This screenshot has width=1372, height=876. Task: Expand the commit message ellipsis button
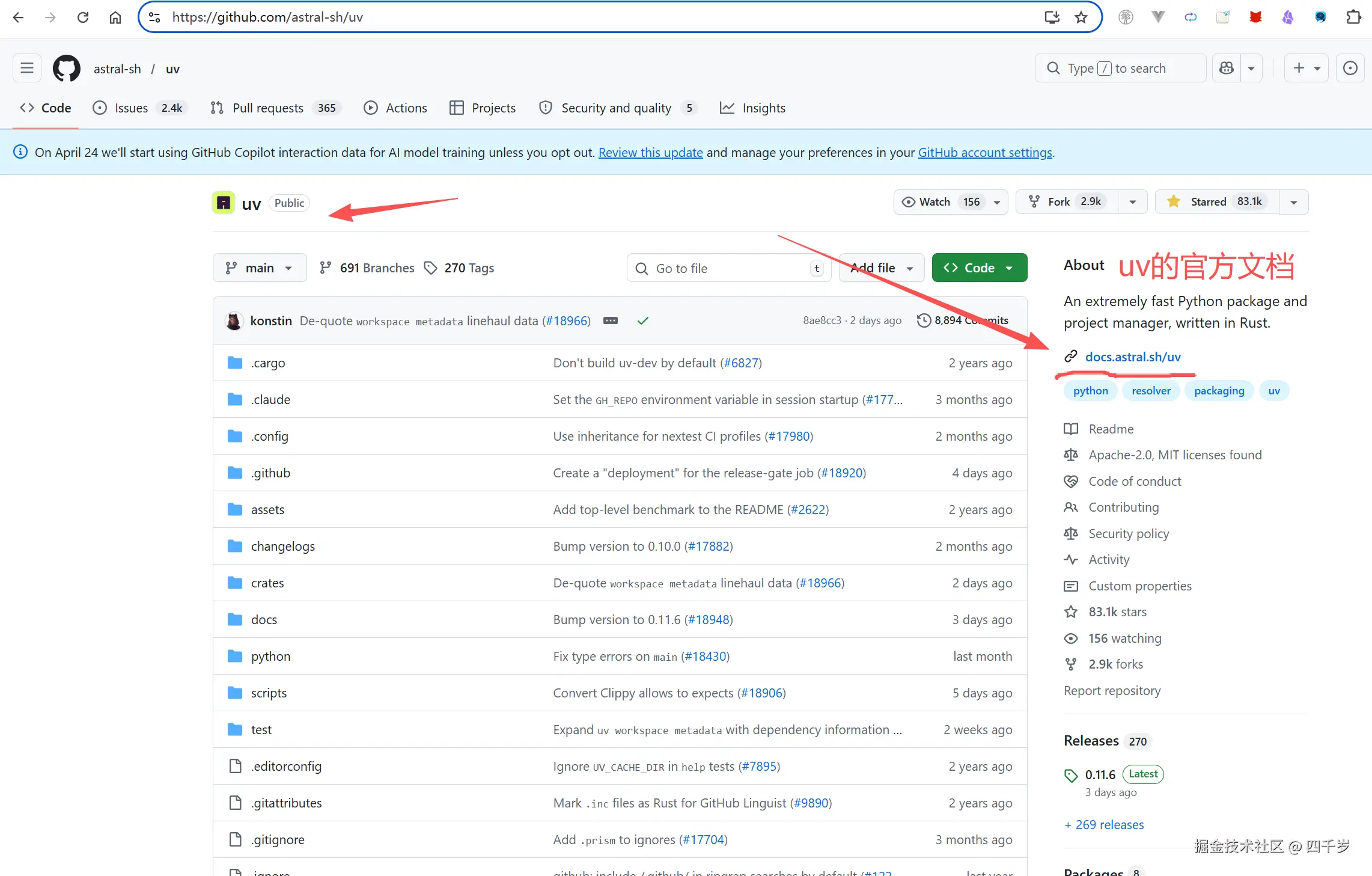[x=611, y=321]
